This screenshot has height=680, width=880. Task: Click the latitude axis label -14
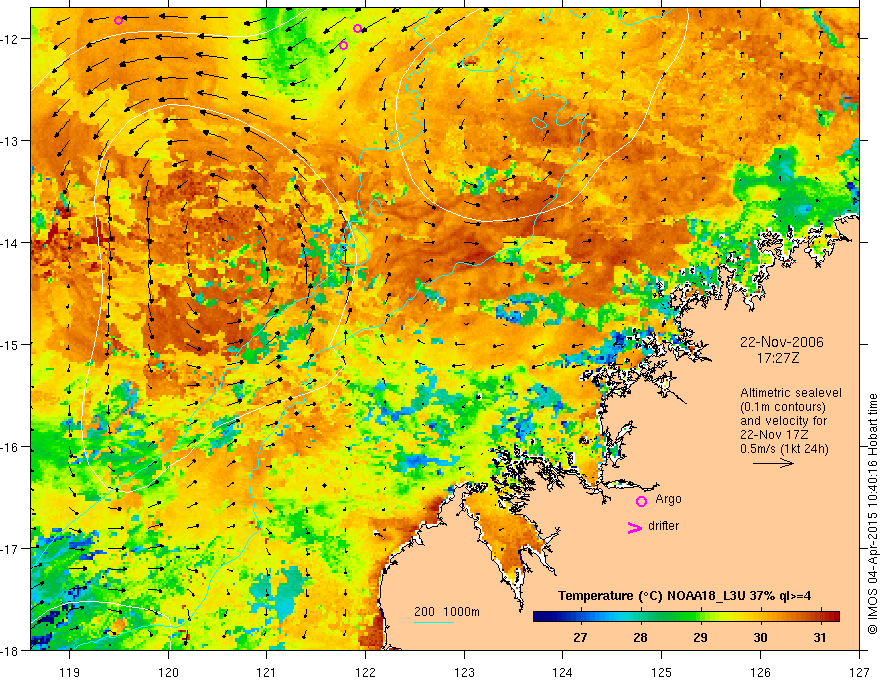click(10, 243)
